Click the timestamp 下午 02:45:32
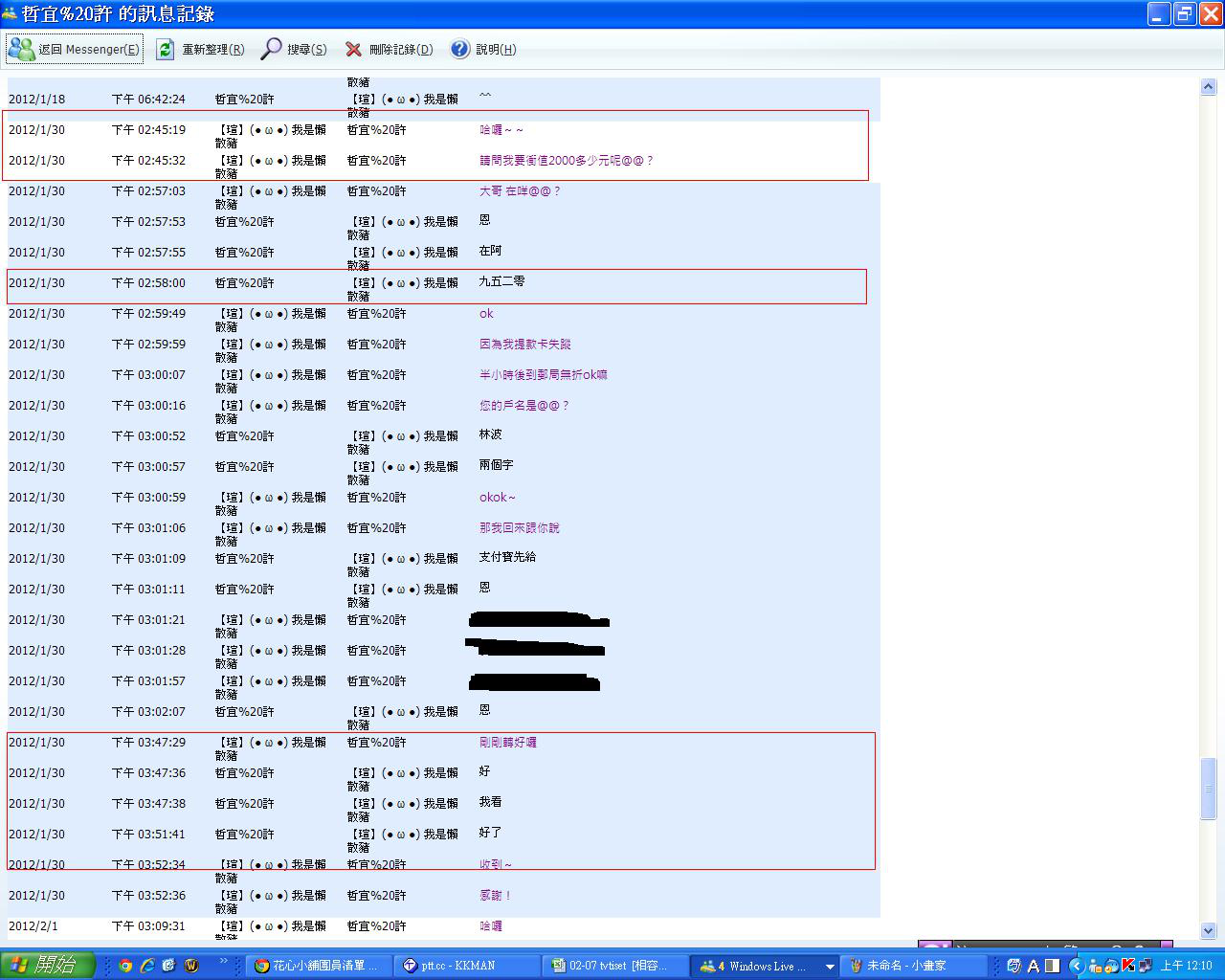This screenshot has width=1225, height=980. 148,161
